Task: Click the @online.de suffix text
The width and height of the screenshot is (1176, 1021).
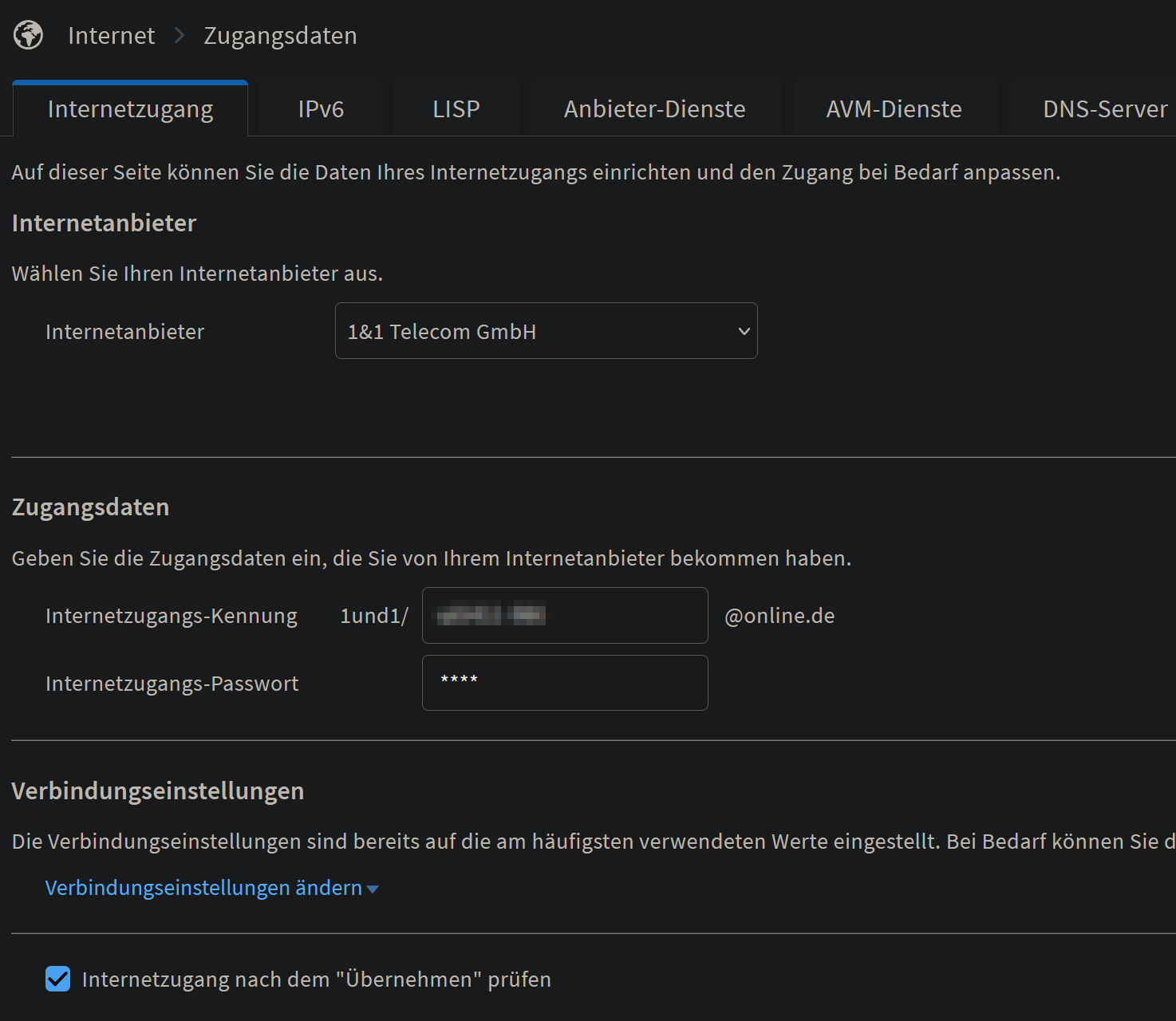Action: [779, 616]
